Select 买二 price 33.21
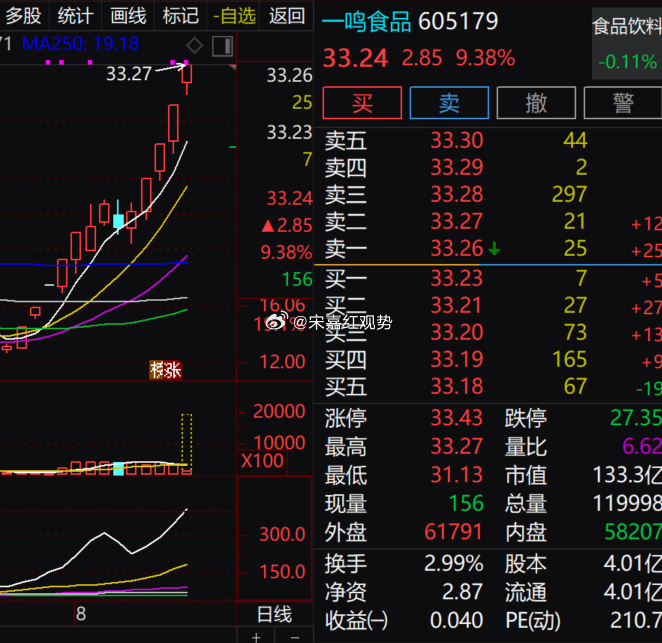662x643 pixels. 457,305
